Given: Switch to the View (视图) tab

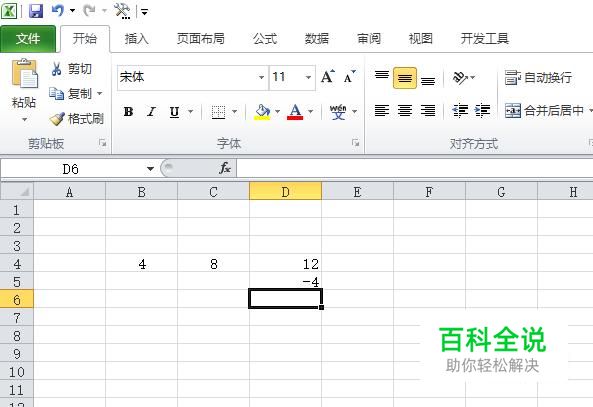Looking at the screenshot, I should click(x=421, y=39).
